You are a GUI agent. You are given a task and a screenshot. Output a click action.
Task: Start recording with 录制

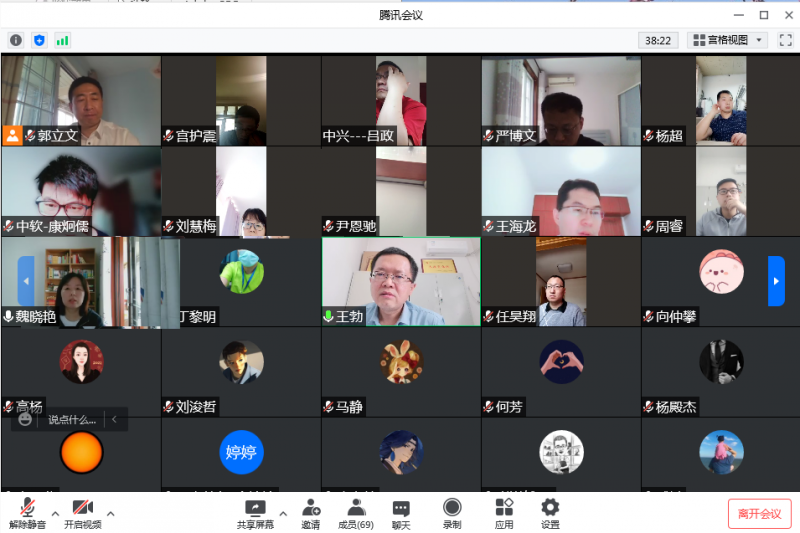(x=452, y=513)
